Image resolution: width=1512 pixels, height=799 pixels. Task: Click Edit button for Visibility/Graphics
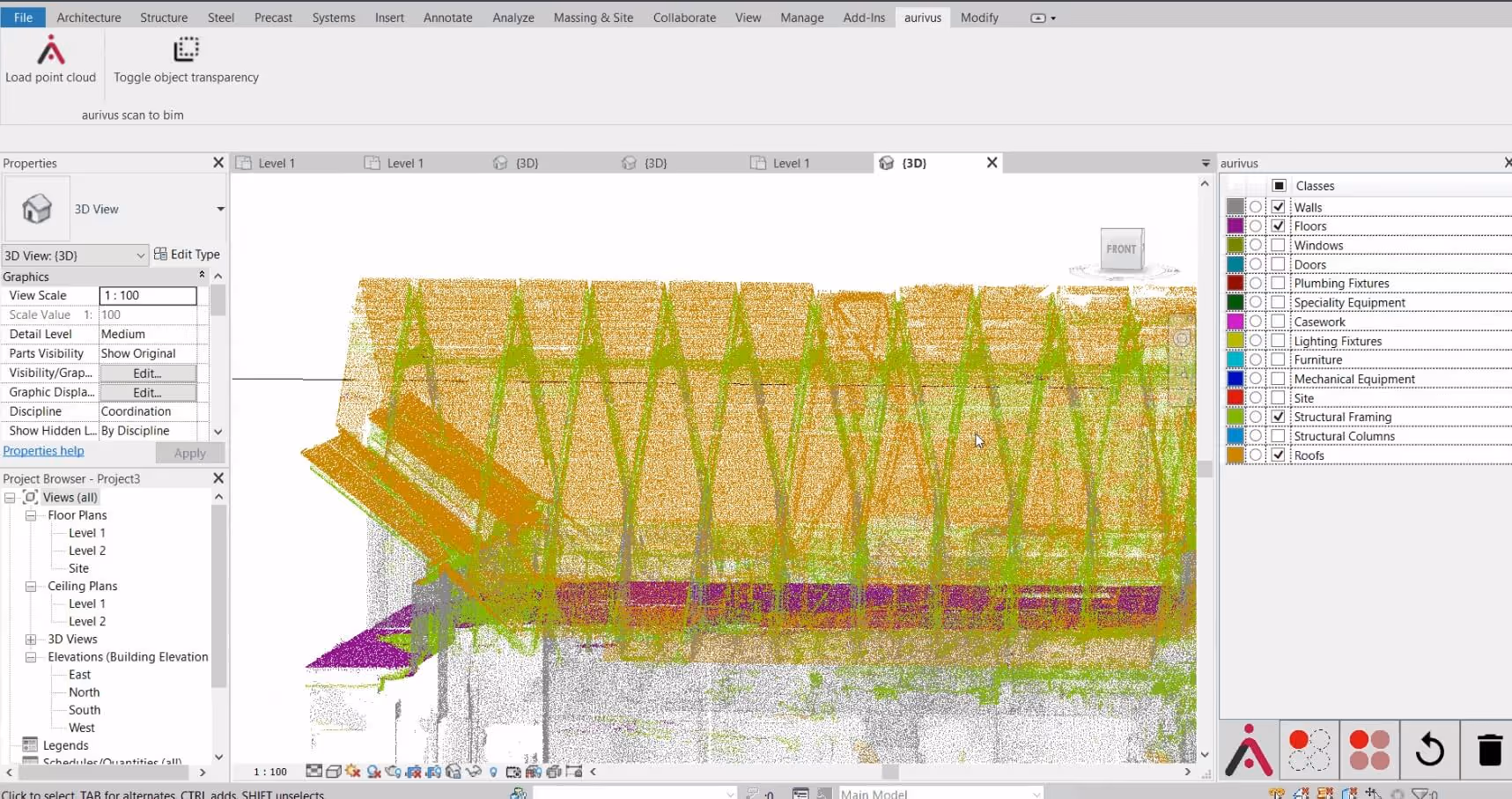click(x=147, y=374)
